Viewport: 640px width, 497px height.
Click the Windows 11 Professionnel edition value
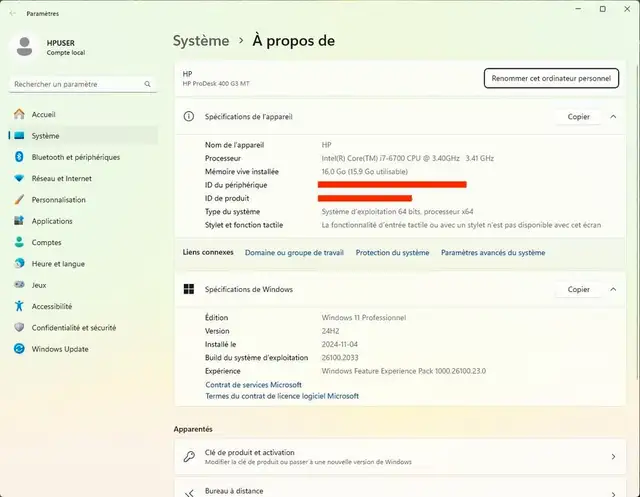[x=364, y=317]
